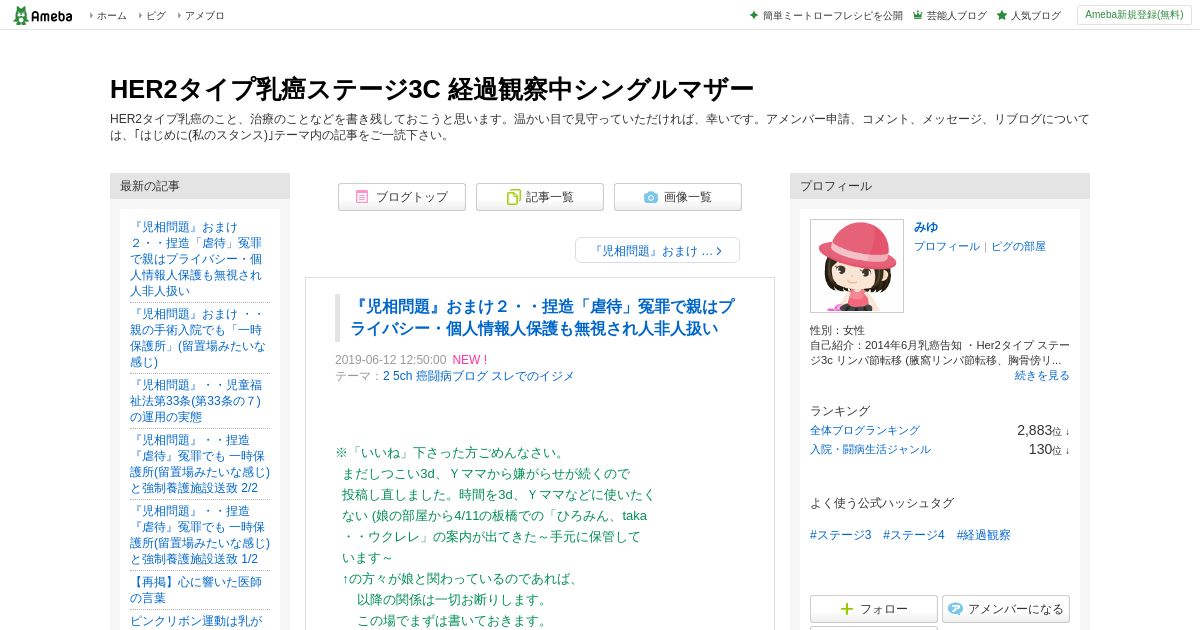This screenshot has height=630, width=1200.
Task: Click Ameba新規登録(無料) button
Action: tap(1134, 15)
